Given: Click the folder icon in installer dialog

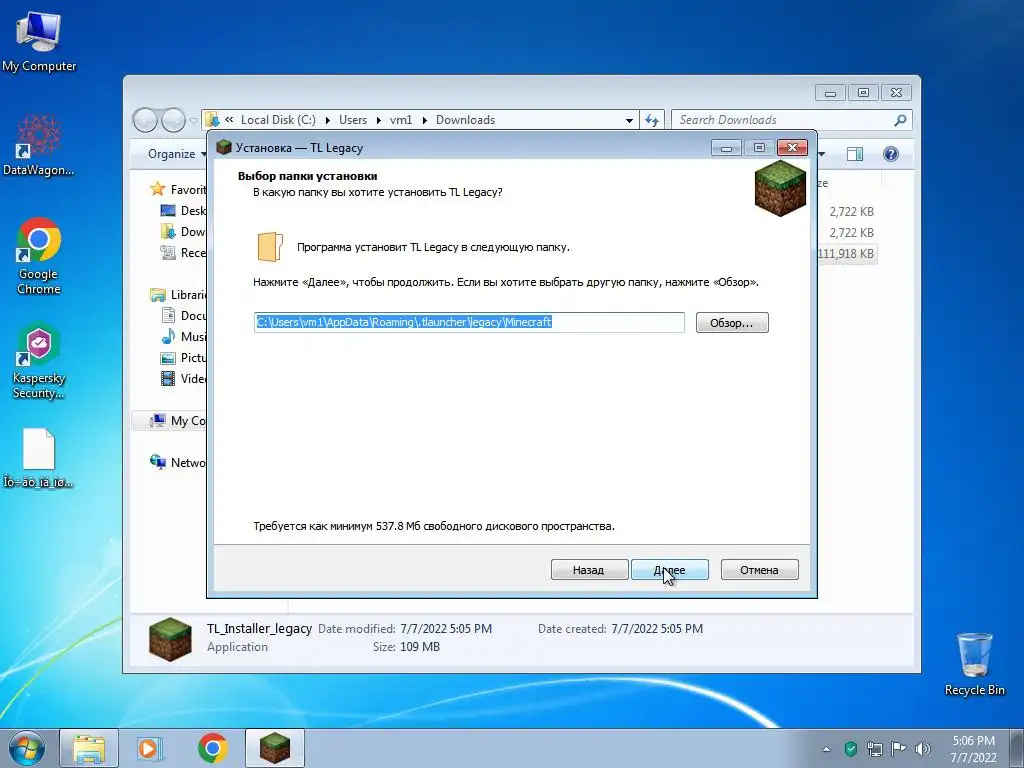Looking at the screenshot, I should coord(270,248).
